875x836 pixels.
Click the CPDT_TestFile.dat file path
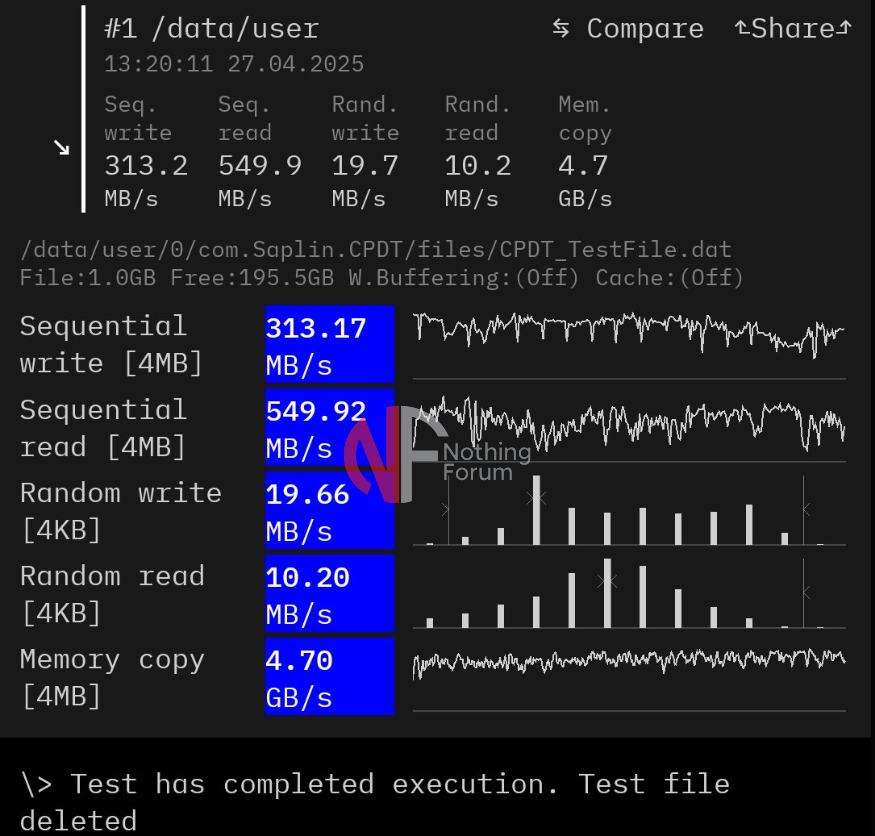[375, 249]
